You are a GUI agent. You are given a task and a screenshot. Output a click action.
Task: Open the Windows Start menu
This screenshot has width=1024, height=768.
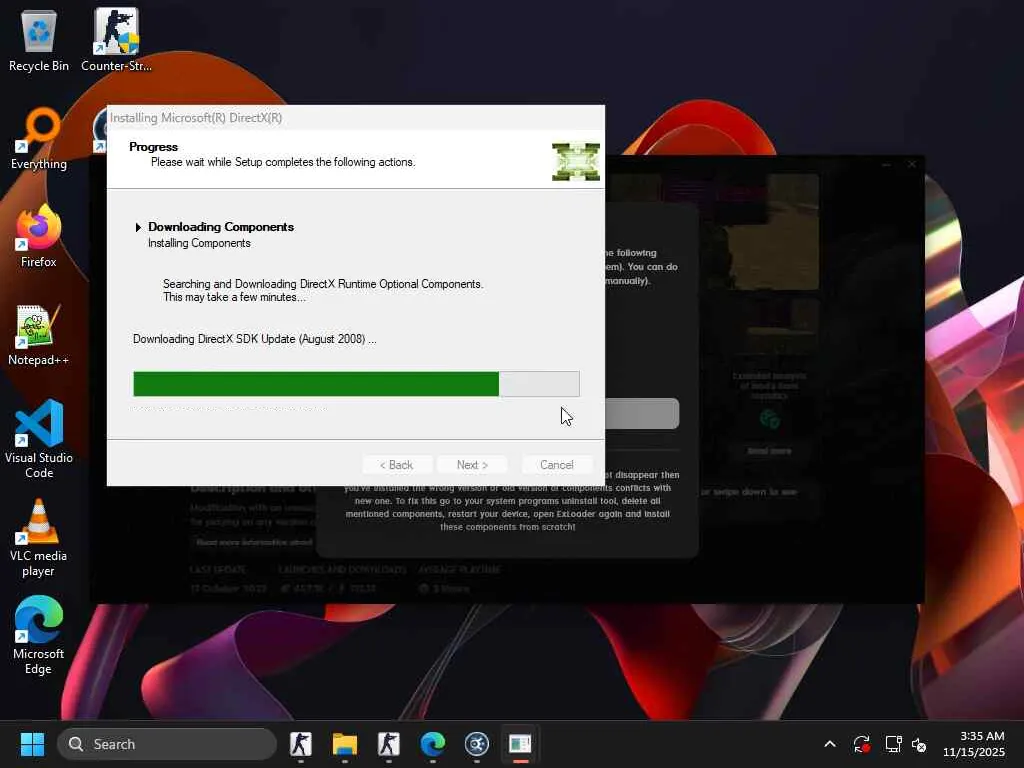32,744
